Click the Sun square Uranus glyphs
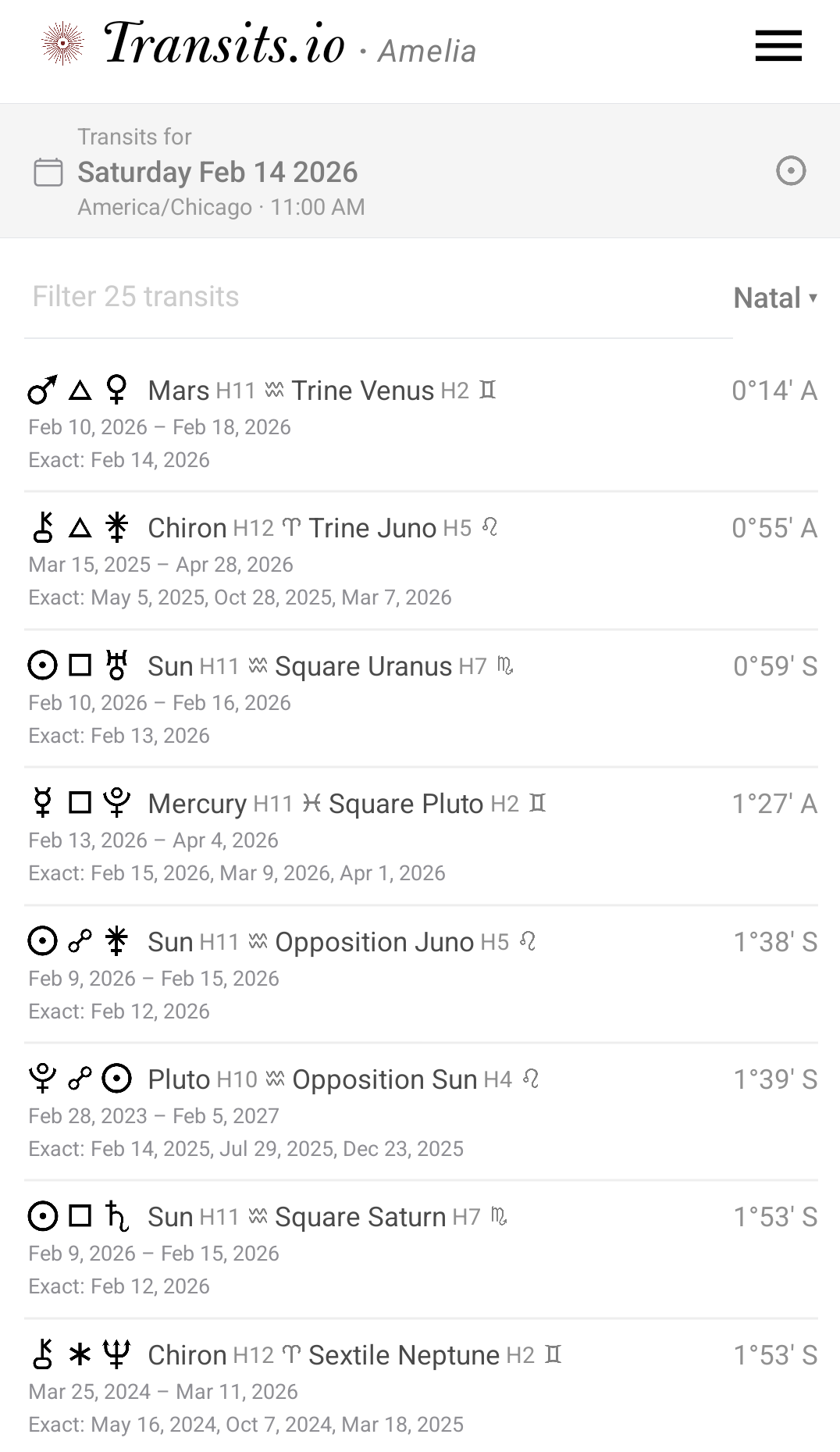The width and height of the screenshot is (840, 1452). tap(79, 666)
